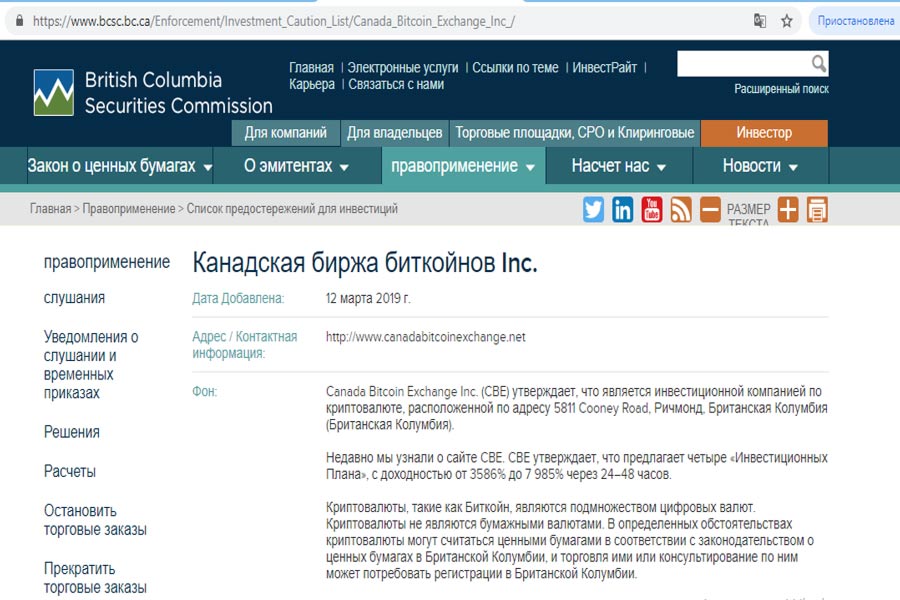The image size is (900, 600).
Task: Click the canadabitcoinexchange.net address text
Action: tap(425, 337)
